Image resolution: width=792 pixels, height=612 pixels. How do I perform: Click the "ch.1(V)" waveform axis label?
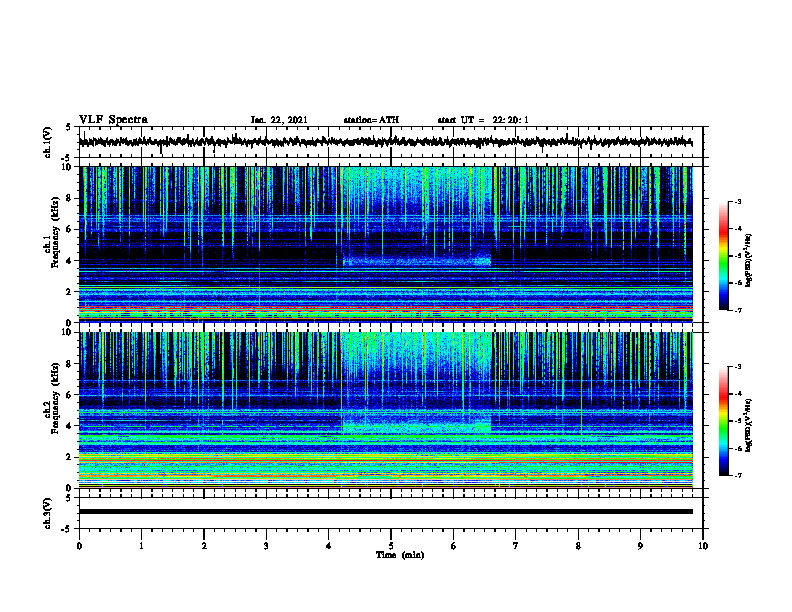point(48,142)
